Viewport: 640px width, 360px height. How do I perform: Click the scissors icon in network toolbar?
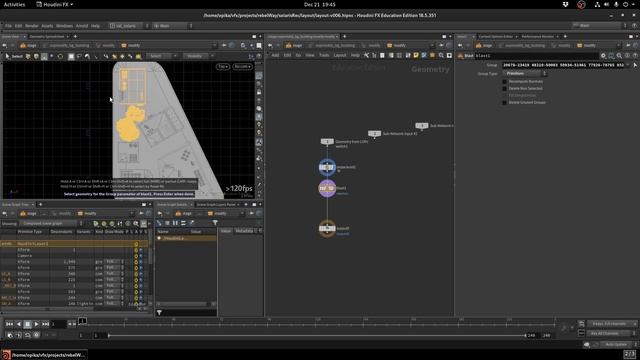[366, 55]
